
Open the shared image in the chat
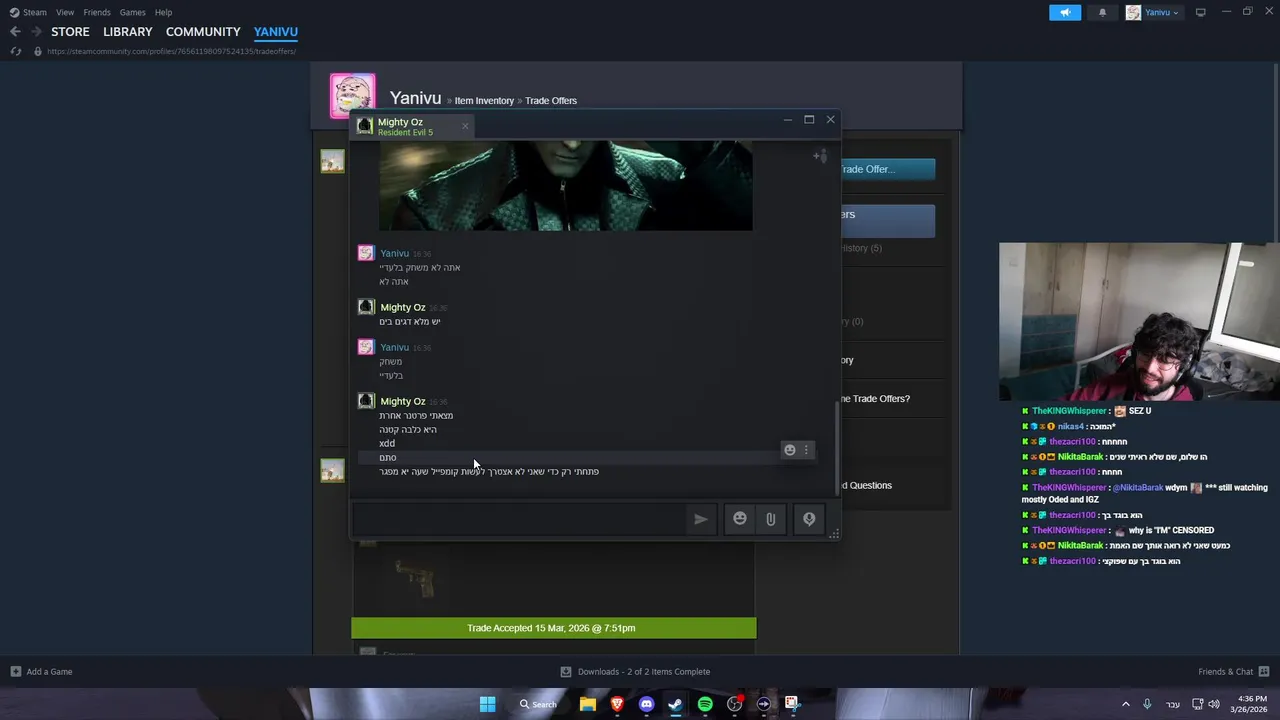click(566, 186)
